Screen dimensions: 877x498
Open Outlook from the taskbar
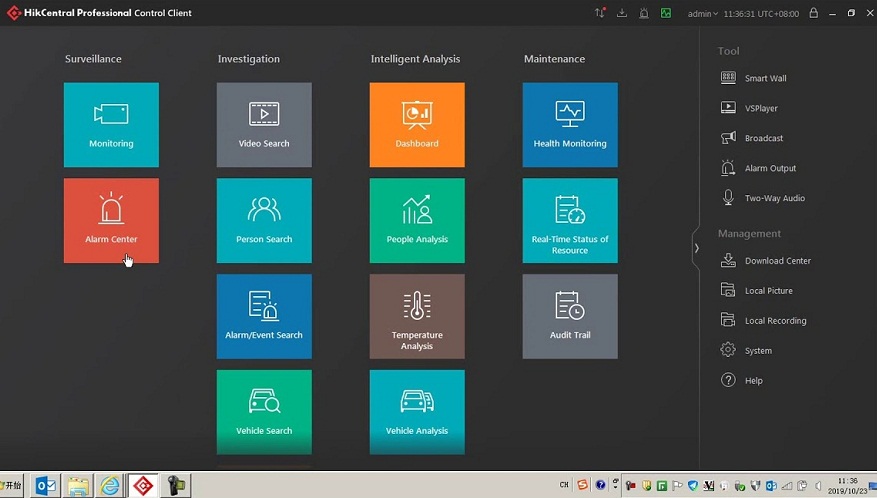45,485
